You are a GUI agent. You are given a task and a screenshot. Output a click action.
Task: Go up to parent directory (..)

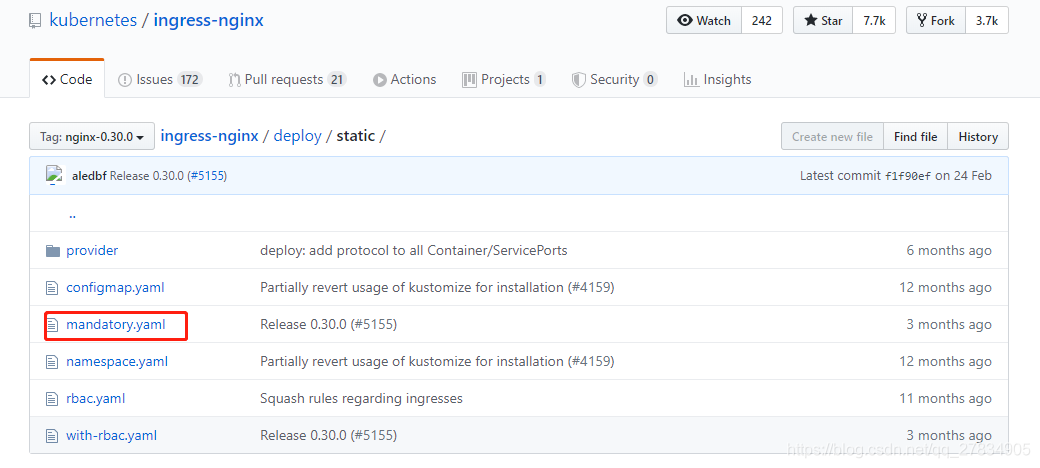coord(72,215)
